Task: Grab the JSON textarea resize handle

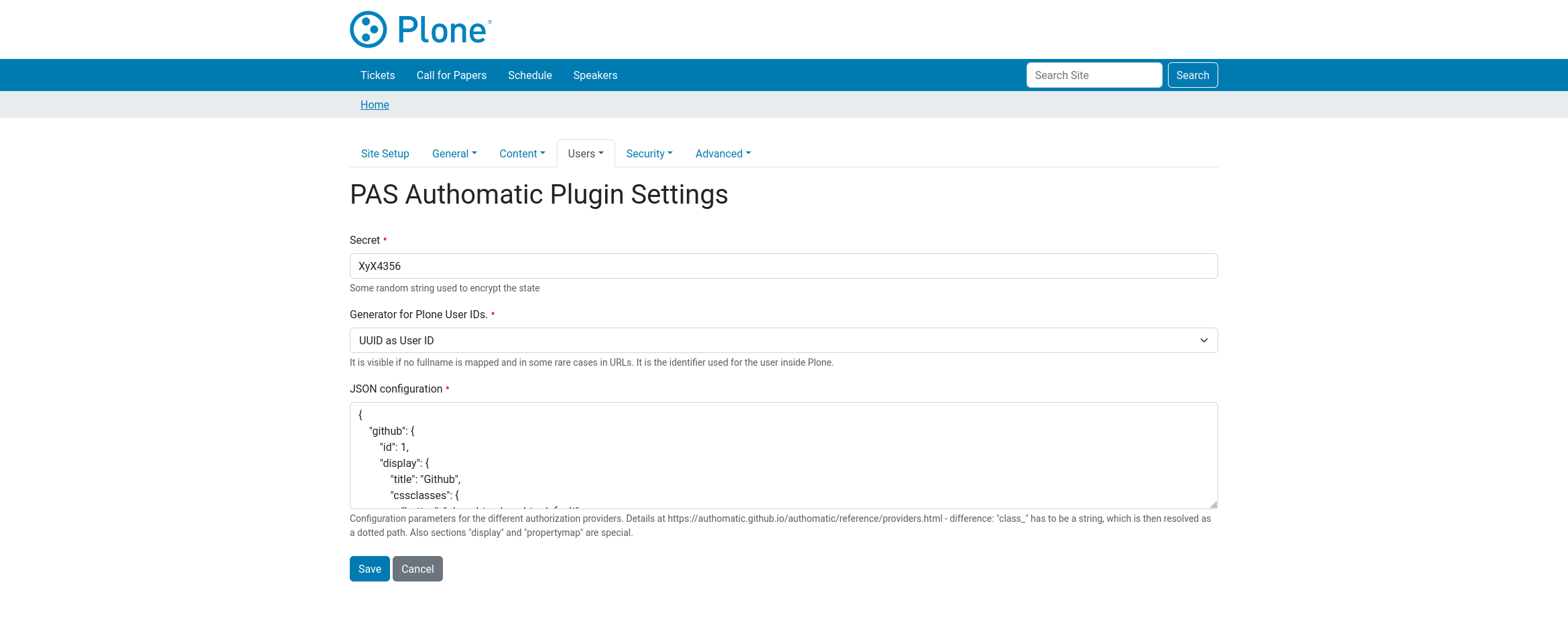Action: [x=1213, y=504]
